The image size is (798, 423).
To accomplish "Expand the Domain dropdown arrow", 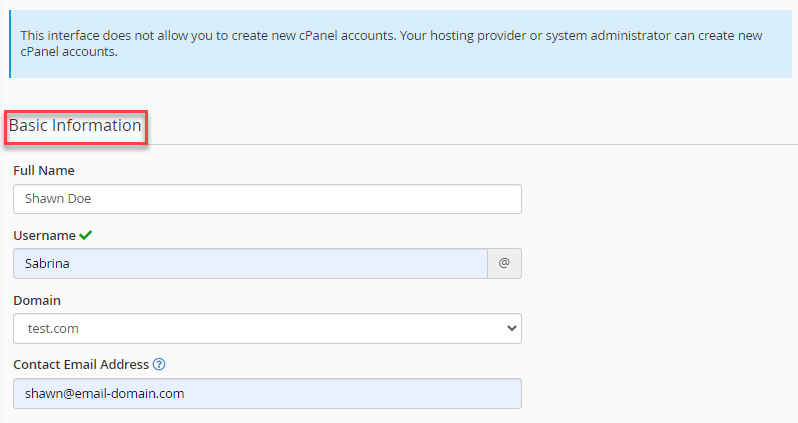I will (511, 328).
